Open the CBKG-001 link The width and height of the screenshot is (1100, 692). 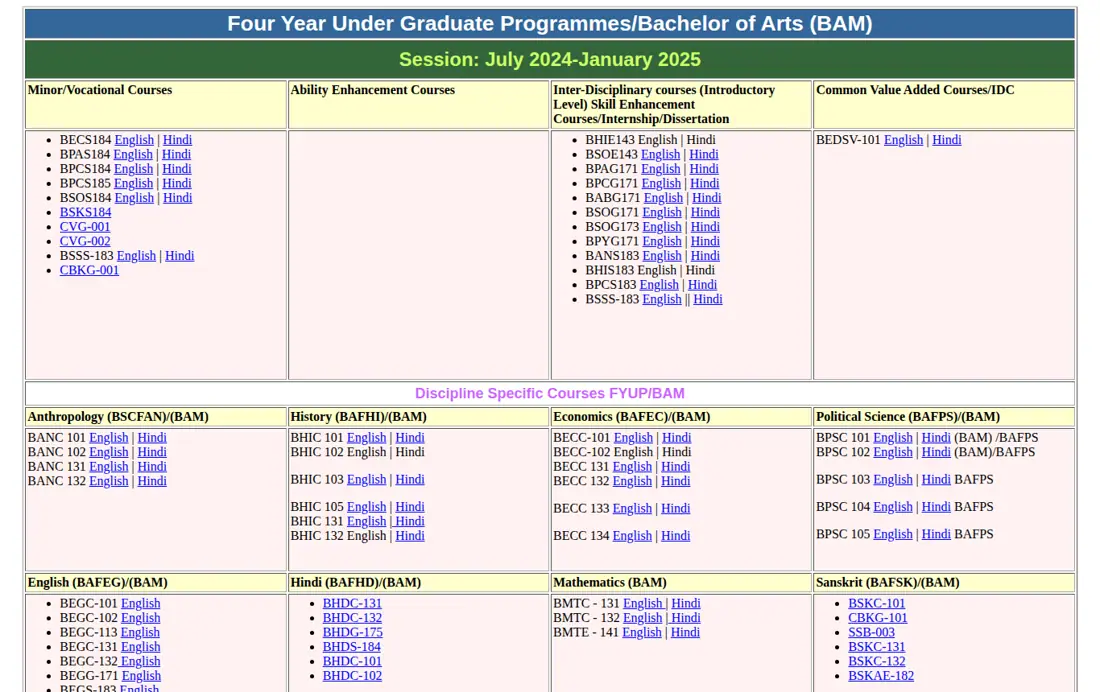(x=89, y=270)
